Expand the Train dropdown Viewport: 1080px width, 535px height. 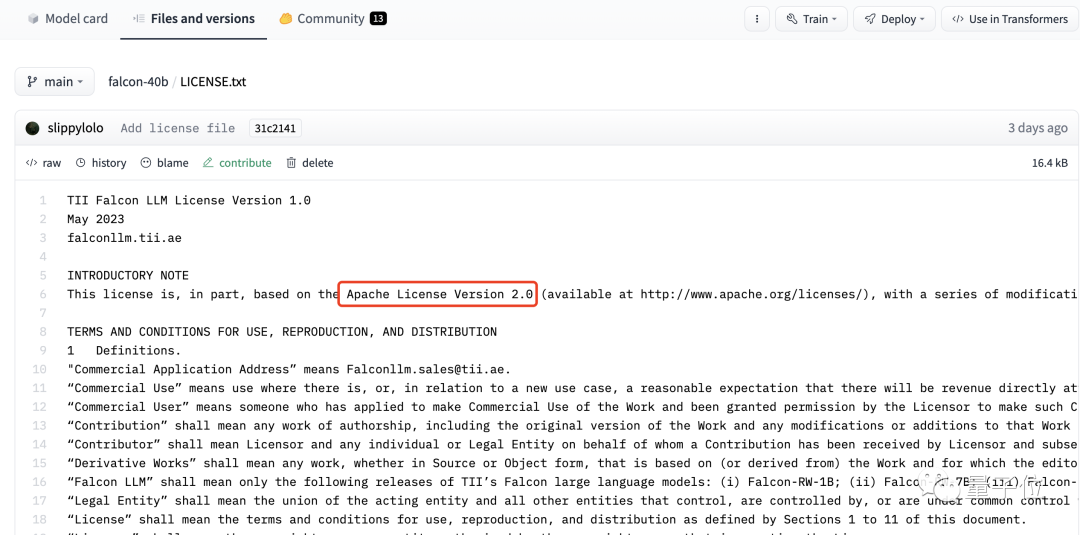coord(811,19)
